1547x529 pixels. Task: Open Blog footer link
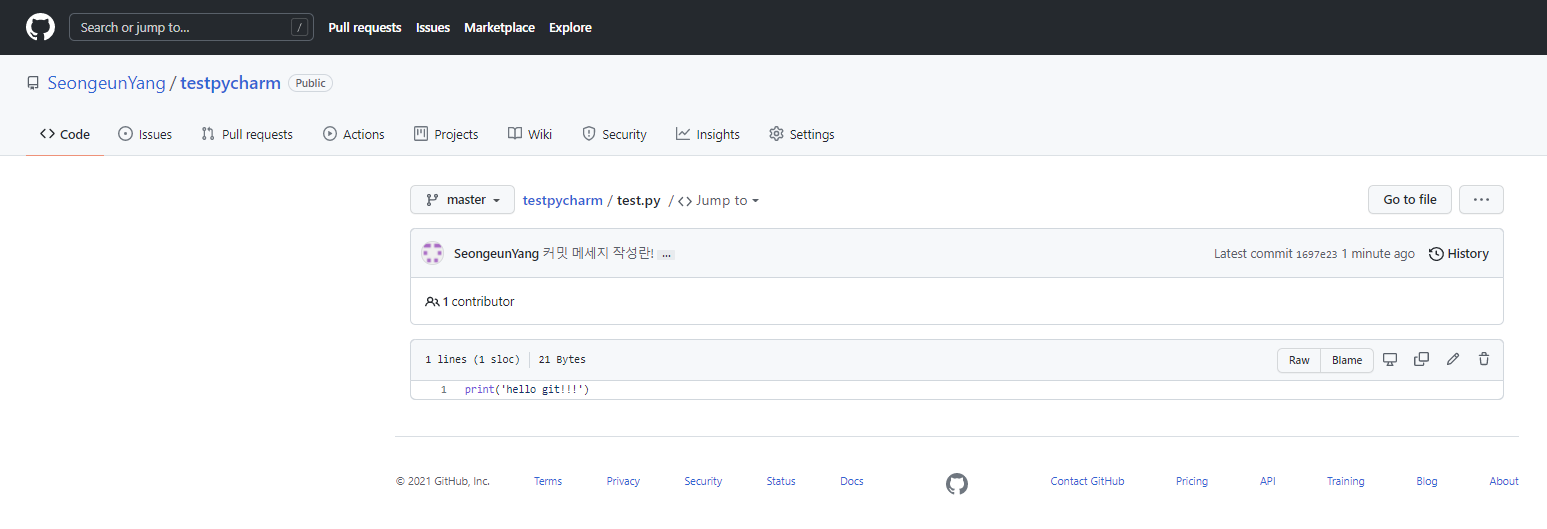(x=1427, y=481)
